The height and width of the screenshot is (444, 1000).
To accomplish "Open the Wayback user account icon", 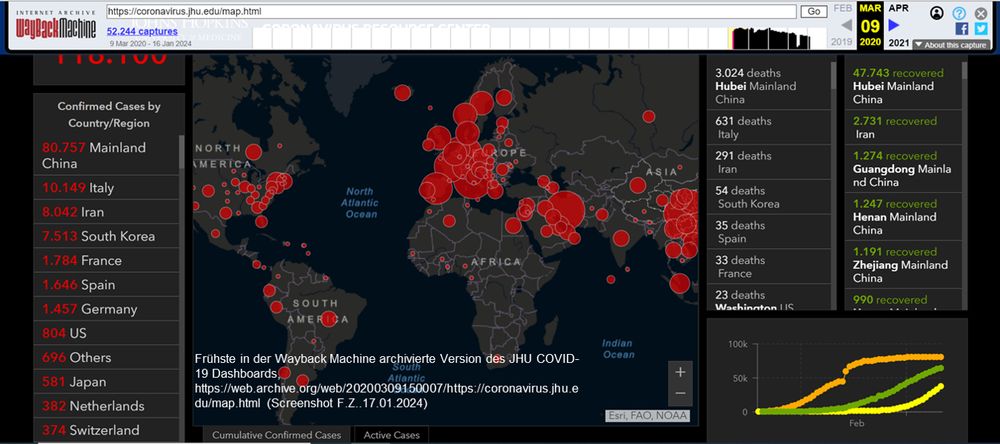I will tap(937, 13).
